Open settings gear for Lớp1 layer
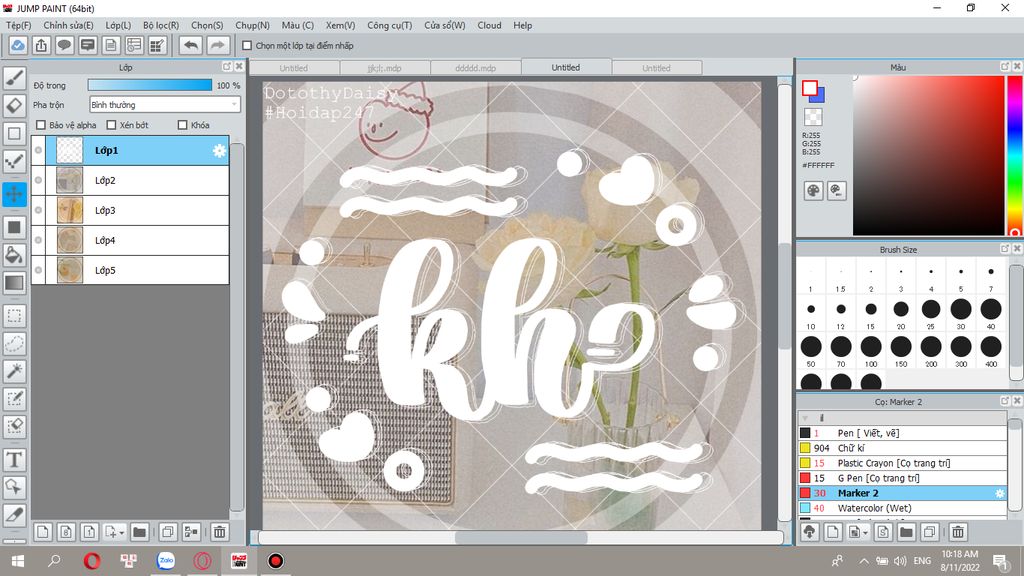The height and width of the screenshot is (576, 1024). click(219, 151)
